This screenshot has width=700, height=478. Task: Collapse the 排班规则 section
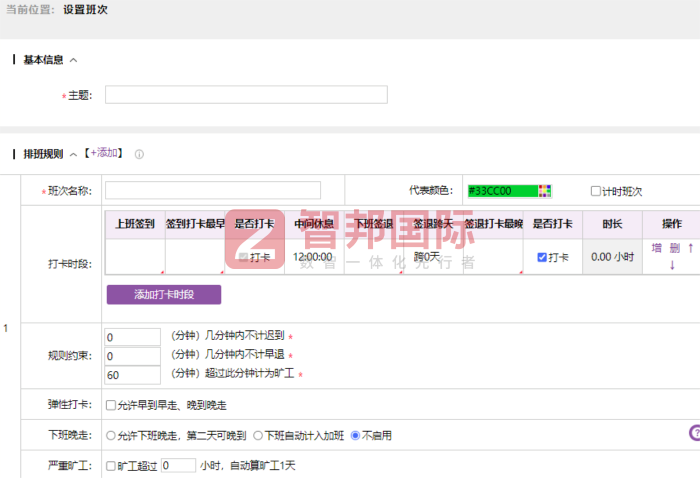(x=74, y=154)
